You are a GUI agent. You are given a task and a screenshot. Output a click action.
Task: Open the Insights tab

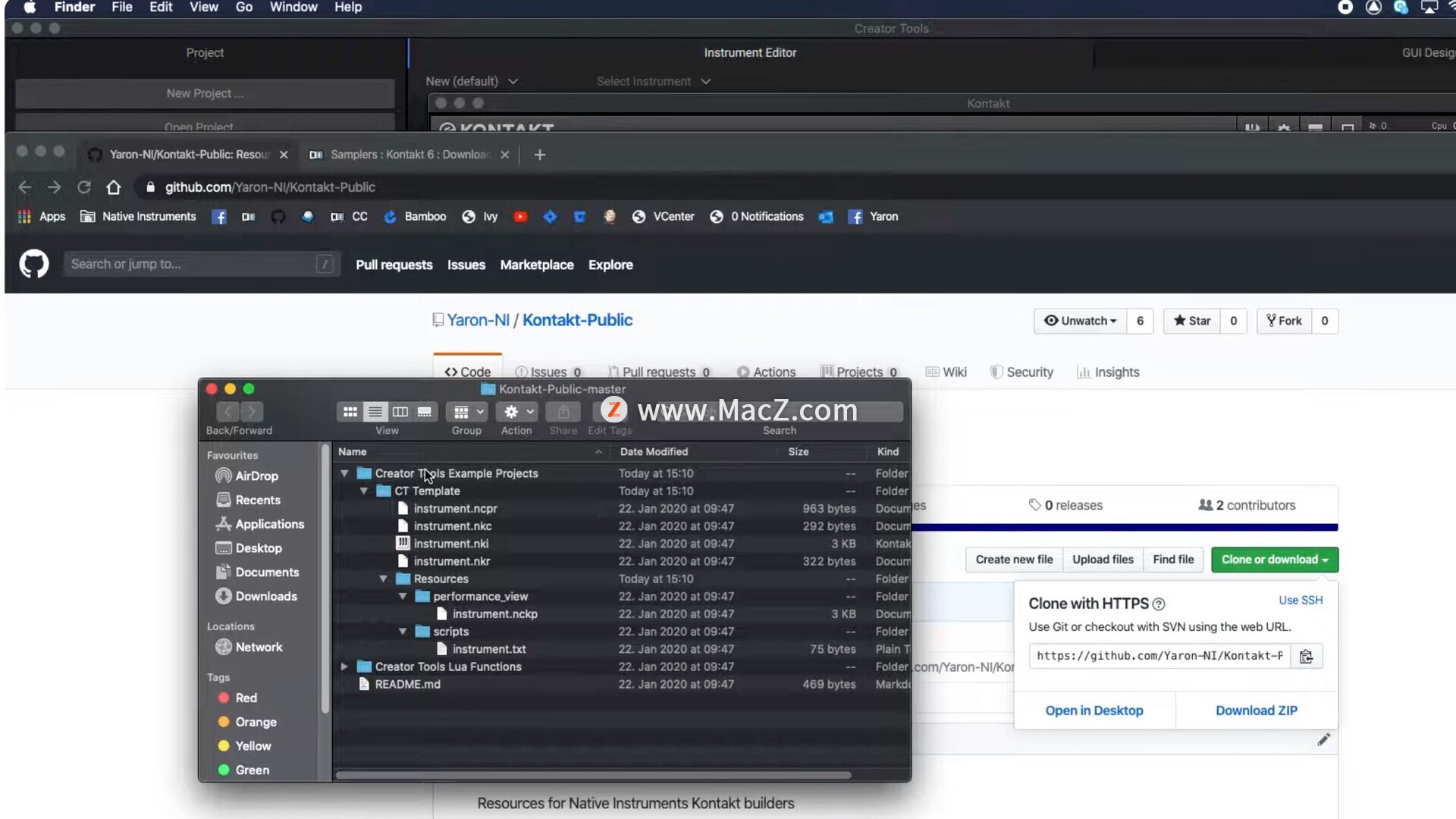[1108, 372]
